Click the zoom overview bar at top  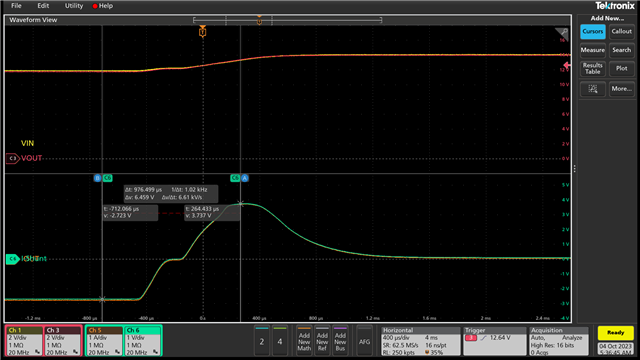tap(287, 20)
